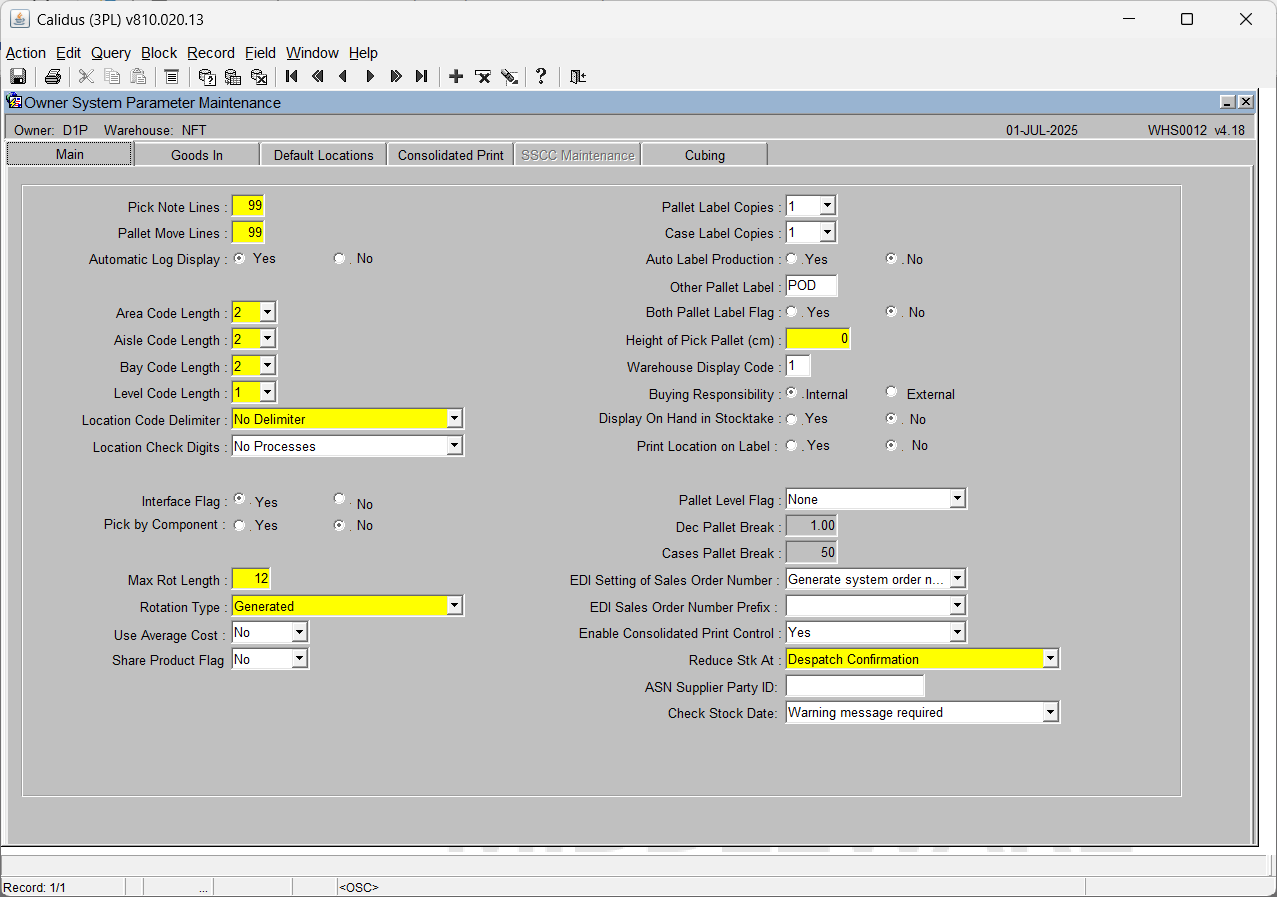The height and width of the screenshot is (897, 1277).
Task: Click the Print icon in toolbar
Action: (x=53, y=76)
